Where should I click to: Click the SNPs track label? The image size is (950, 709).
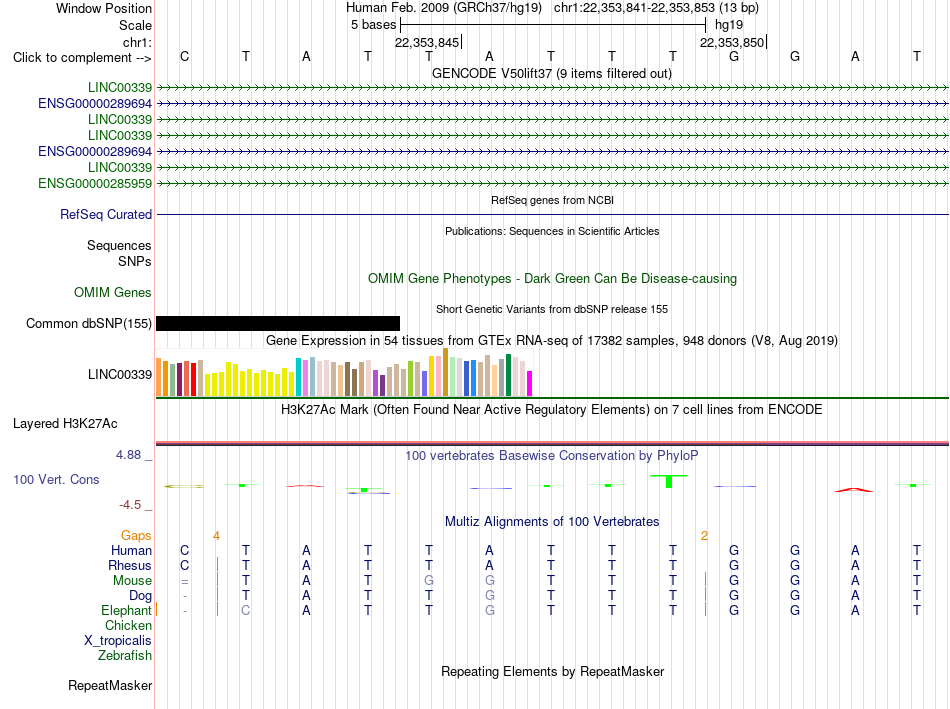135,261
